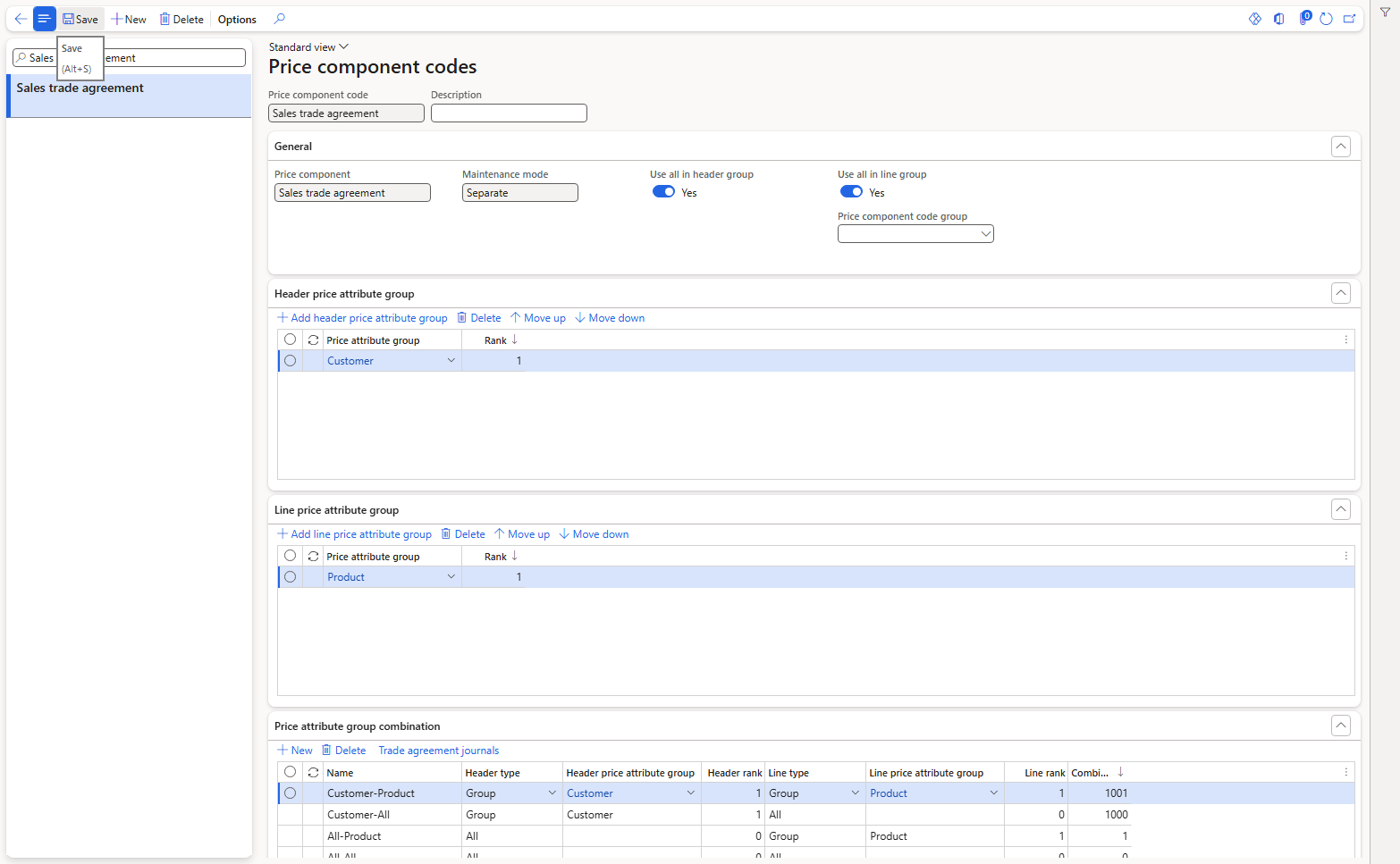
Task: Click the back arrow icon
Action: point(21,19)
